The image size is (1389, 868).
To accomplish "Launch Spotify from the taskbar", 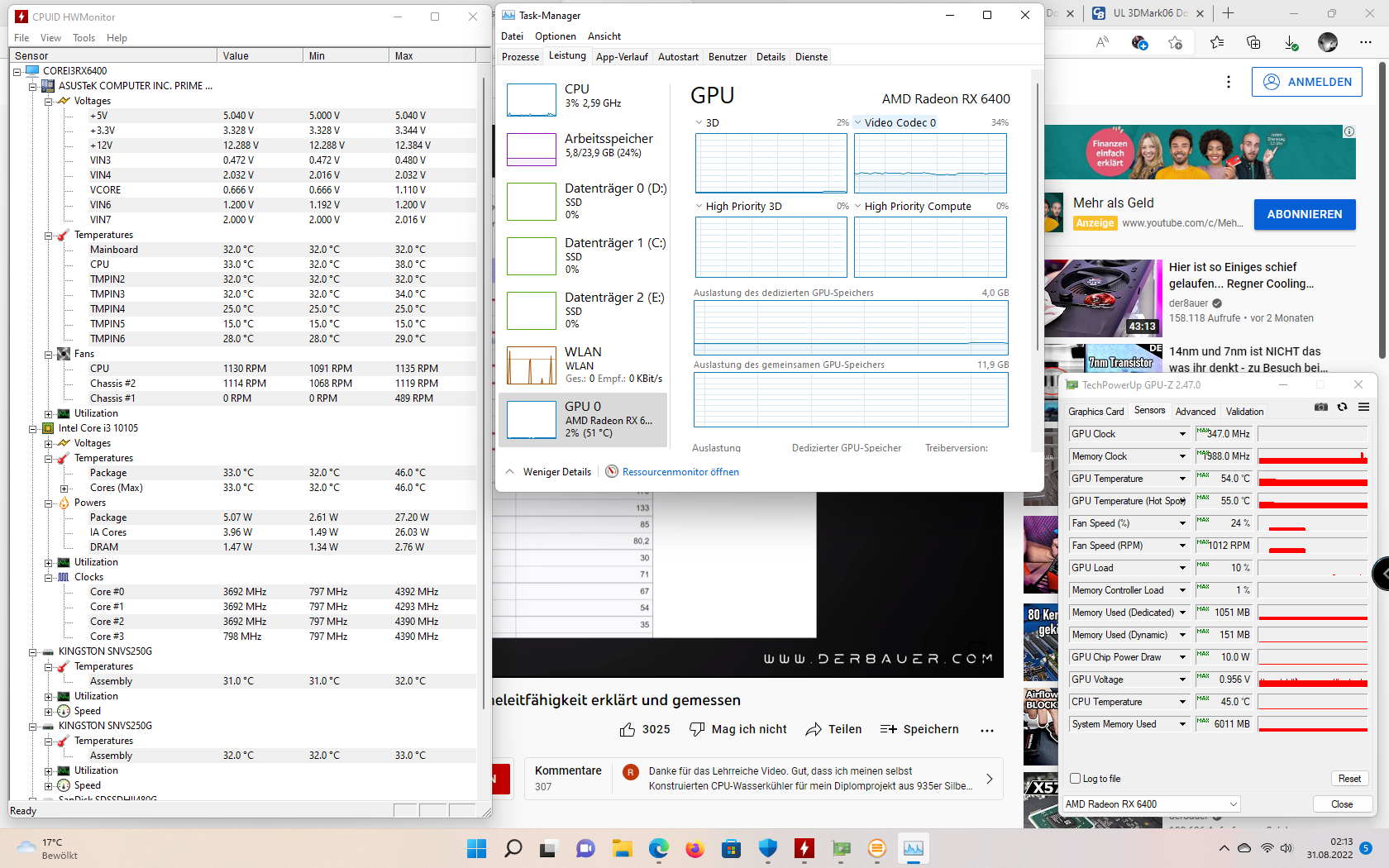I will (x=876, y=848).
